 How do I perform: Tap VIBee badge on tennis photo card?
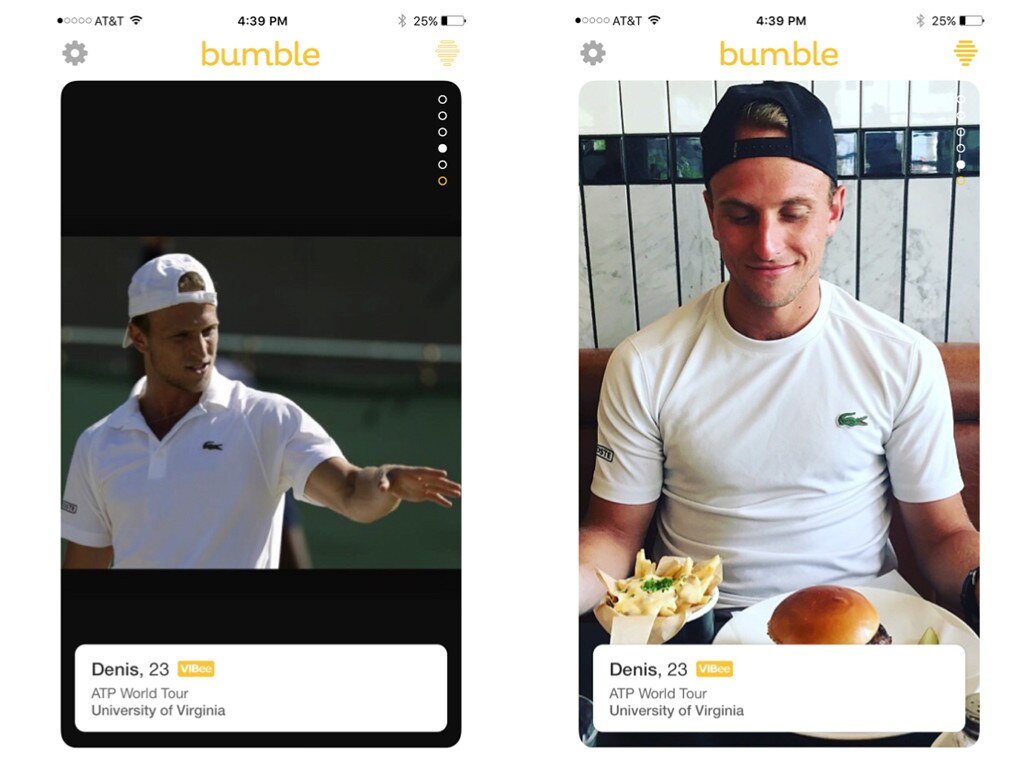(196, 669)
